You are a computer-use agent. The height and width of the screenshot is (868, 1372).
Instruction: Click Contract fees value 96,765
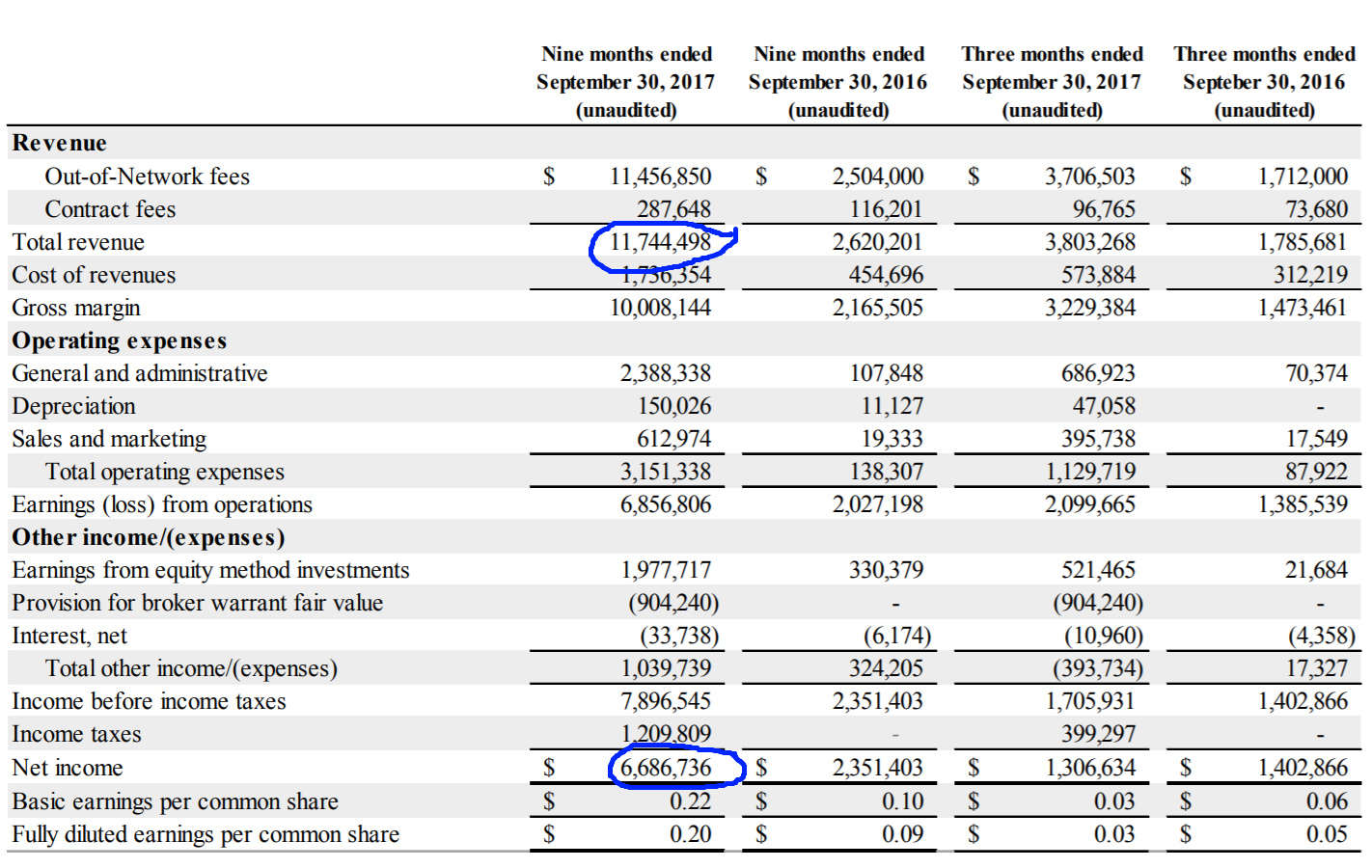point(1104,209)
